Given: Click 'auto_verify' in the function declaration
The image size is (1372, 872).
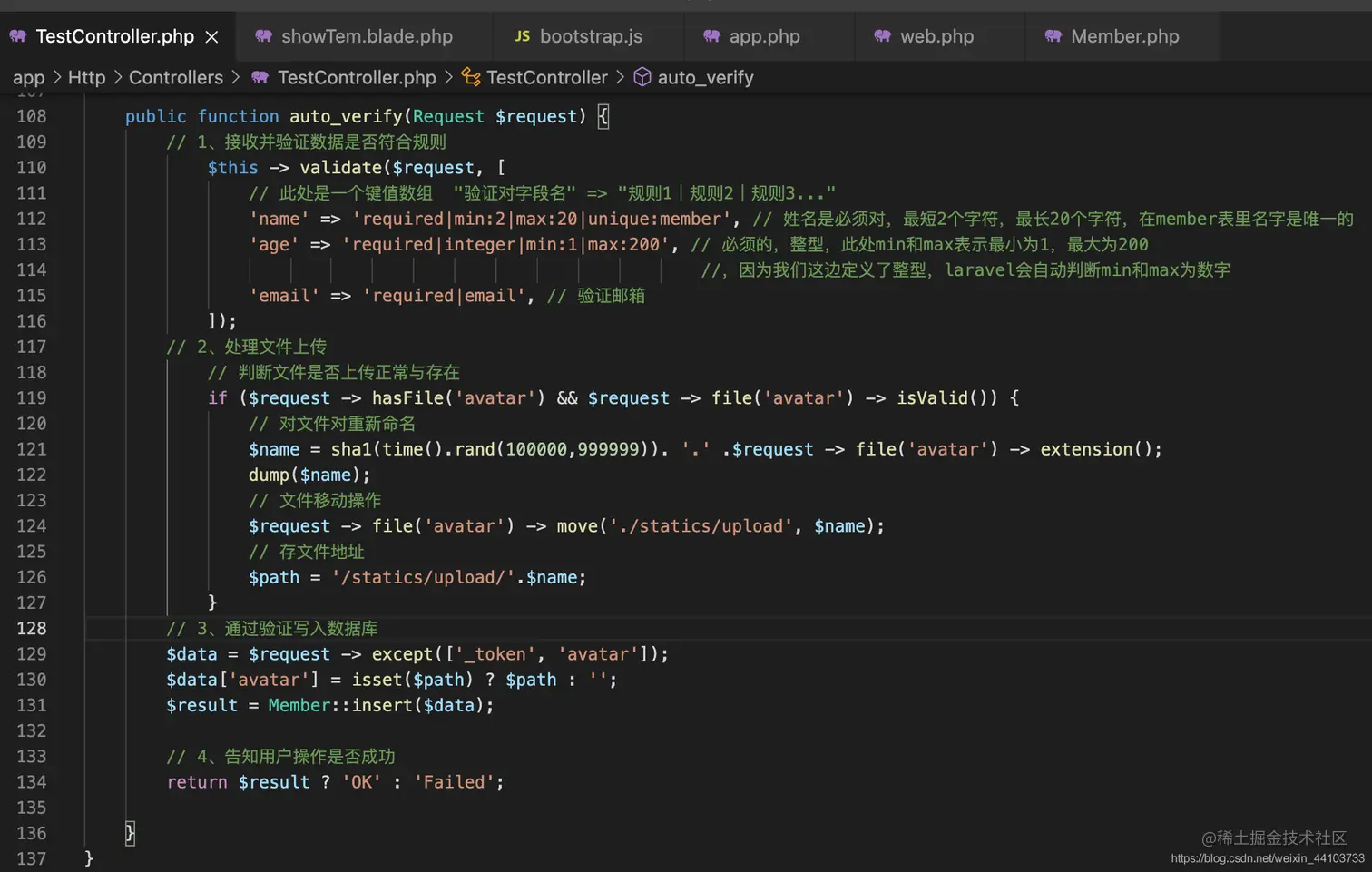Looking at the screenshot, I should pos(346,116).
